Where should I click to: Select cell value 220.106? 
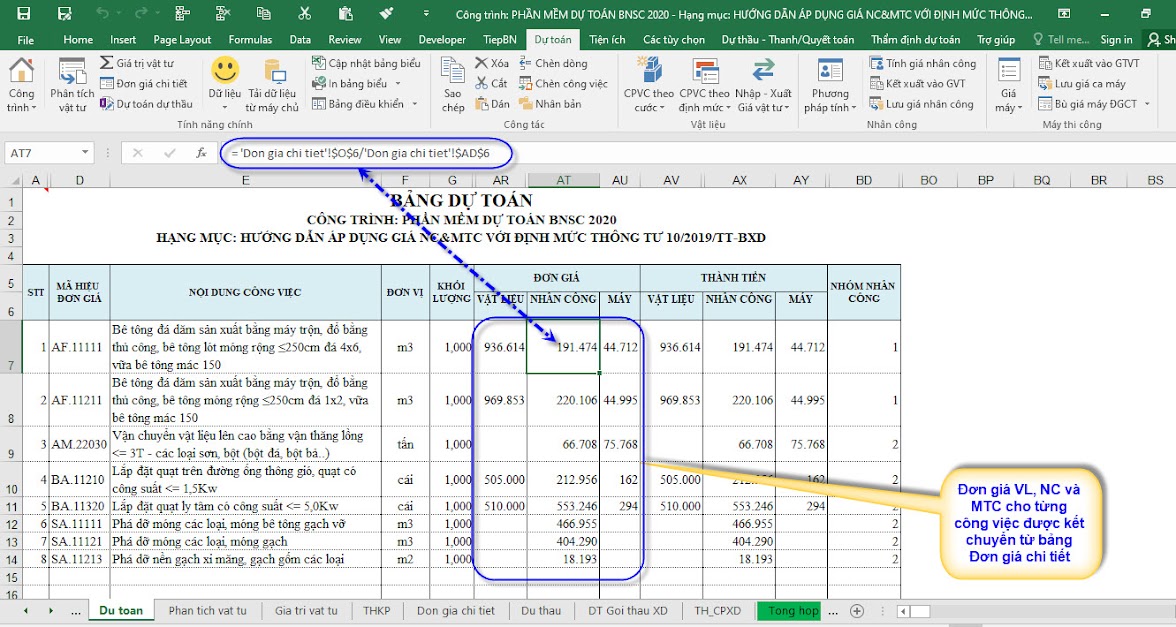(563, 400)
